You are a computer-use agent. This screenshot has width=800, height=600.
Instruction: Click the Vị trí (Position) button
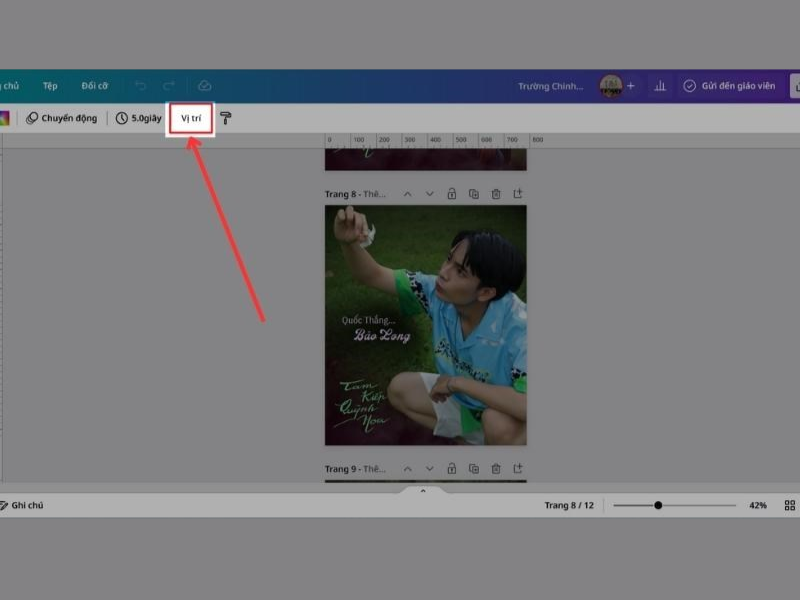point(190,118)
